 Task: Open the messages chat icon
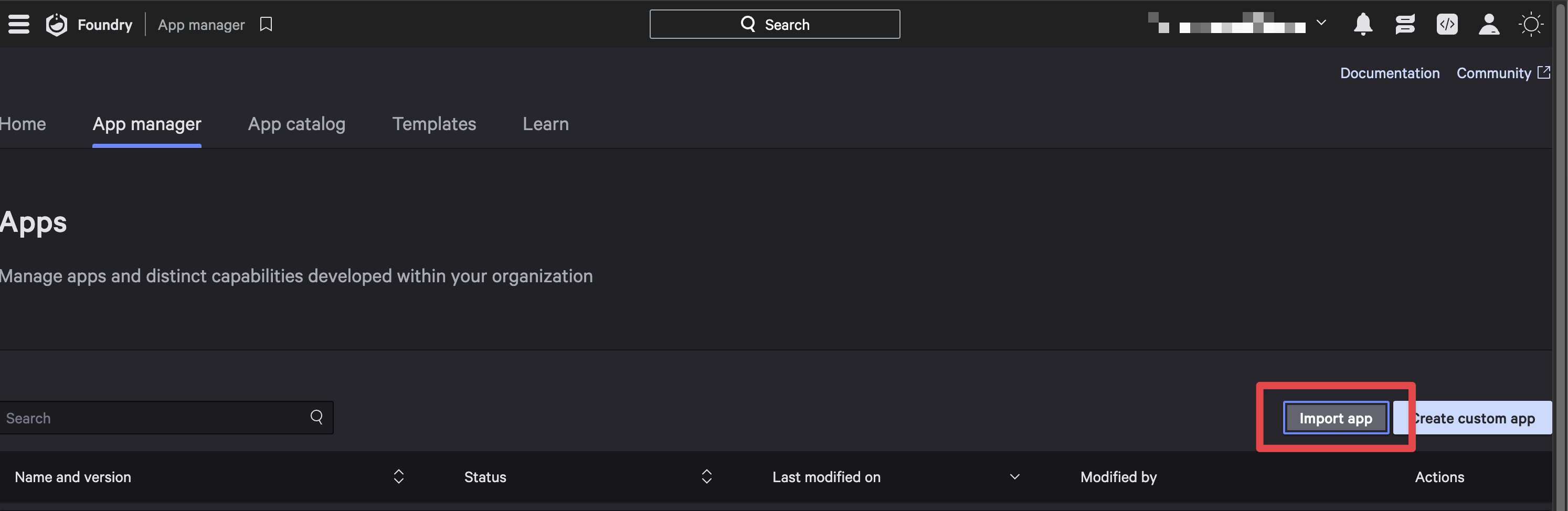[1405, 24]
